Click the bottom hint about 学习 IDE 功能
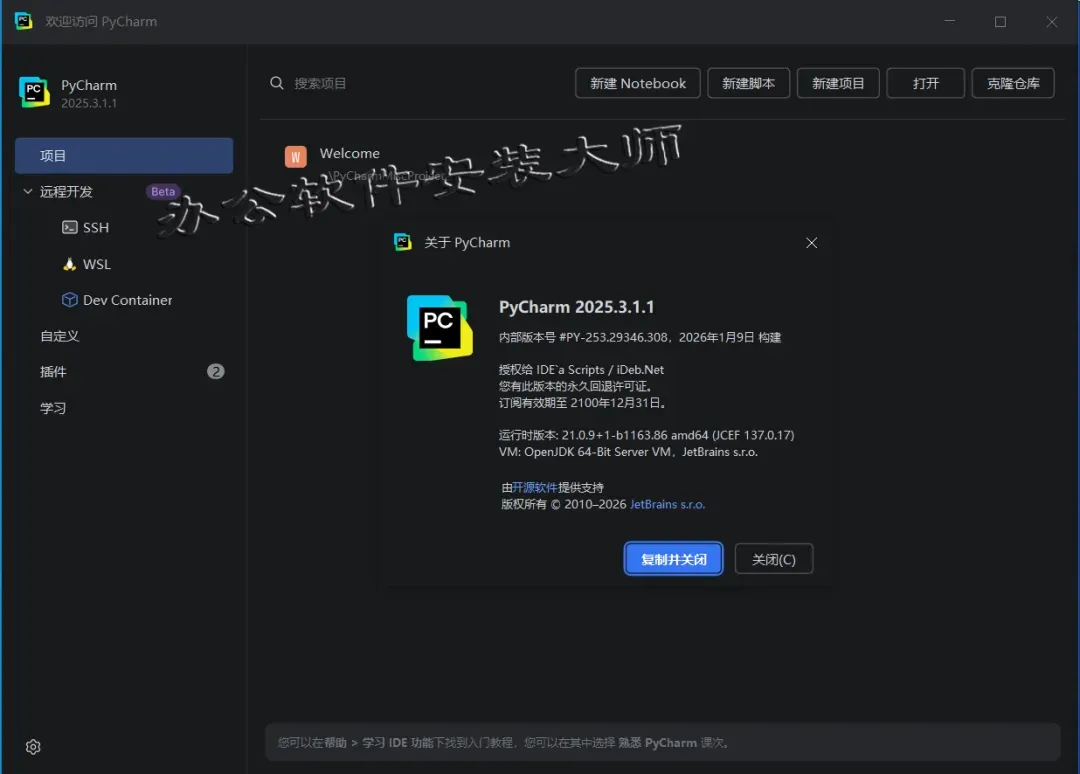Image resolution: width=1080 pixels, height=774 pixels. click(503, 742)
